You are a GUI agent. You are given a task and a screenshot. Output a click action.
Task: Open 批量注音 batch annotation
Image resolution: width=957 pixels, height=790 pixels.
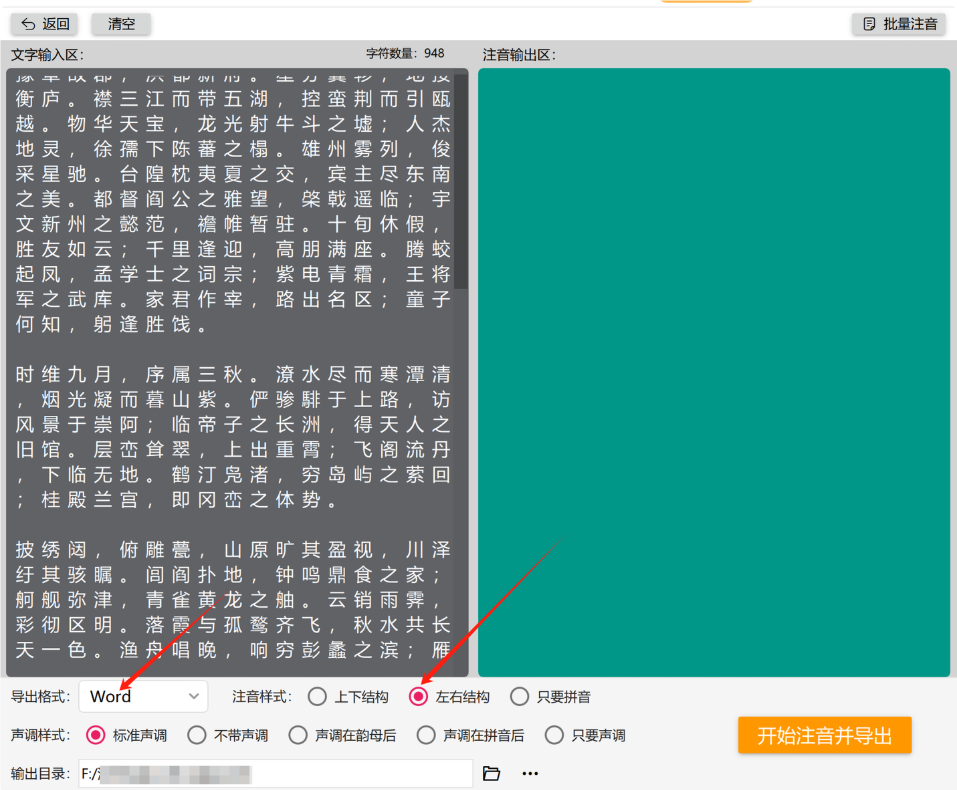point(899,24)
